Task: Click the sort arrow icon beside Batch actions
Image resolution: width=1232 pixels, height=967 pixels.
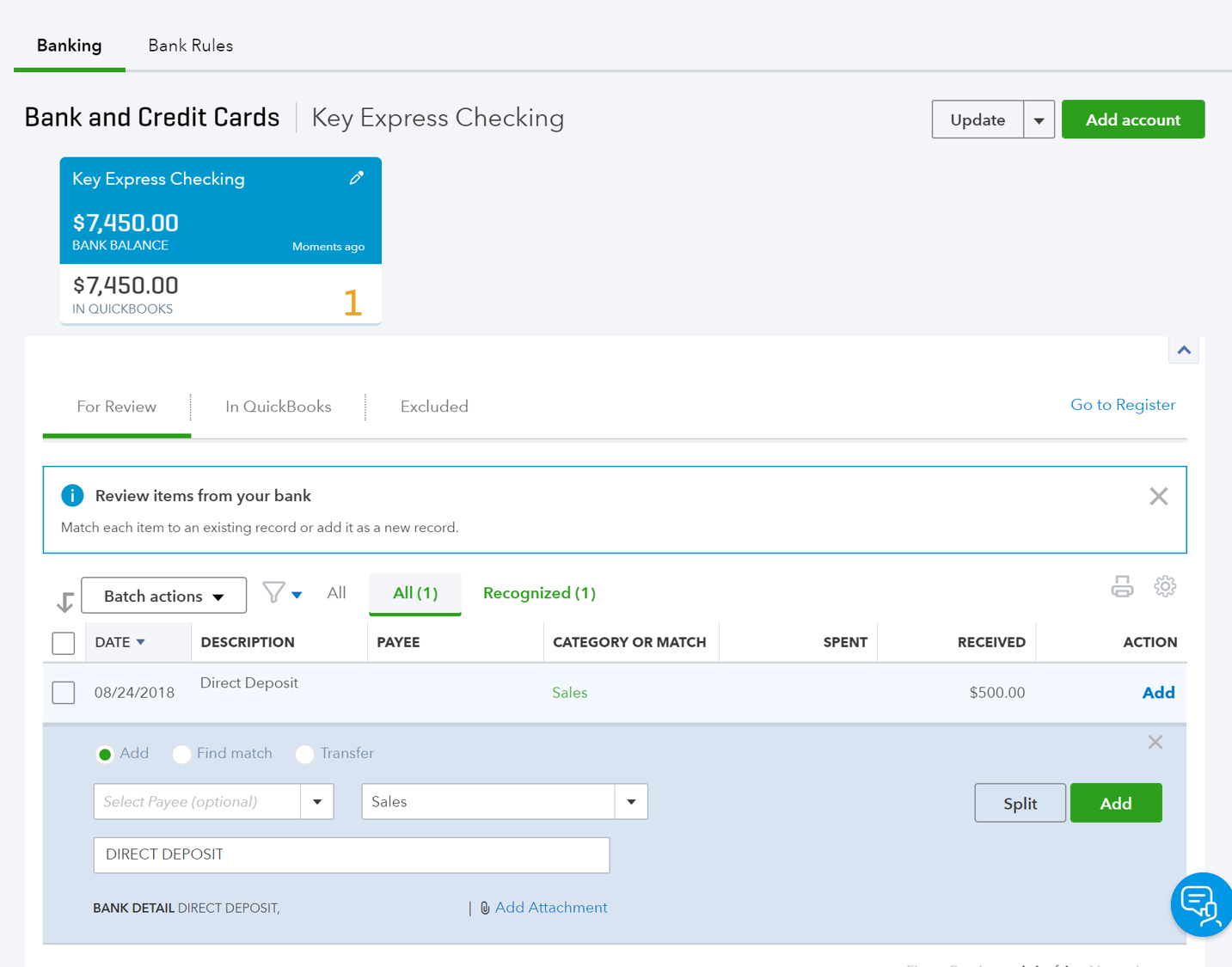Action: (65, 602)
